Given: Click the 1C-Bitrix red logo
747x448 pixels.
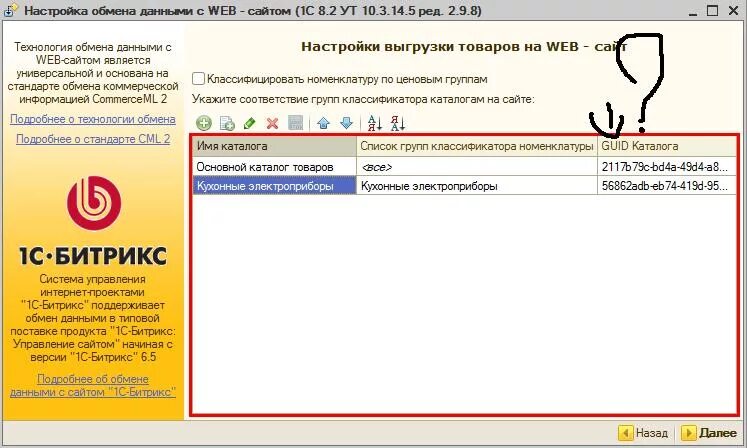Looking at the screenshot, I should 94,204.
